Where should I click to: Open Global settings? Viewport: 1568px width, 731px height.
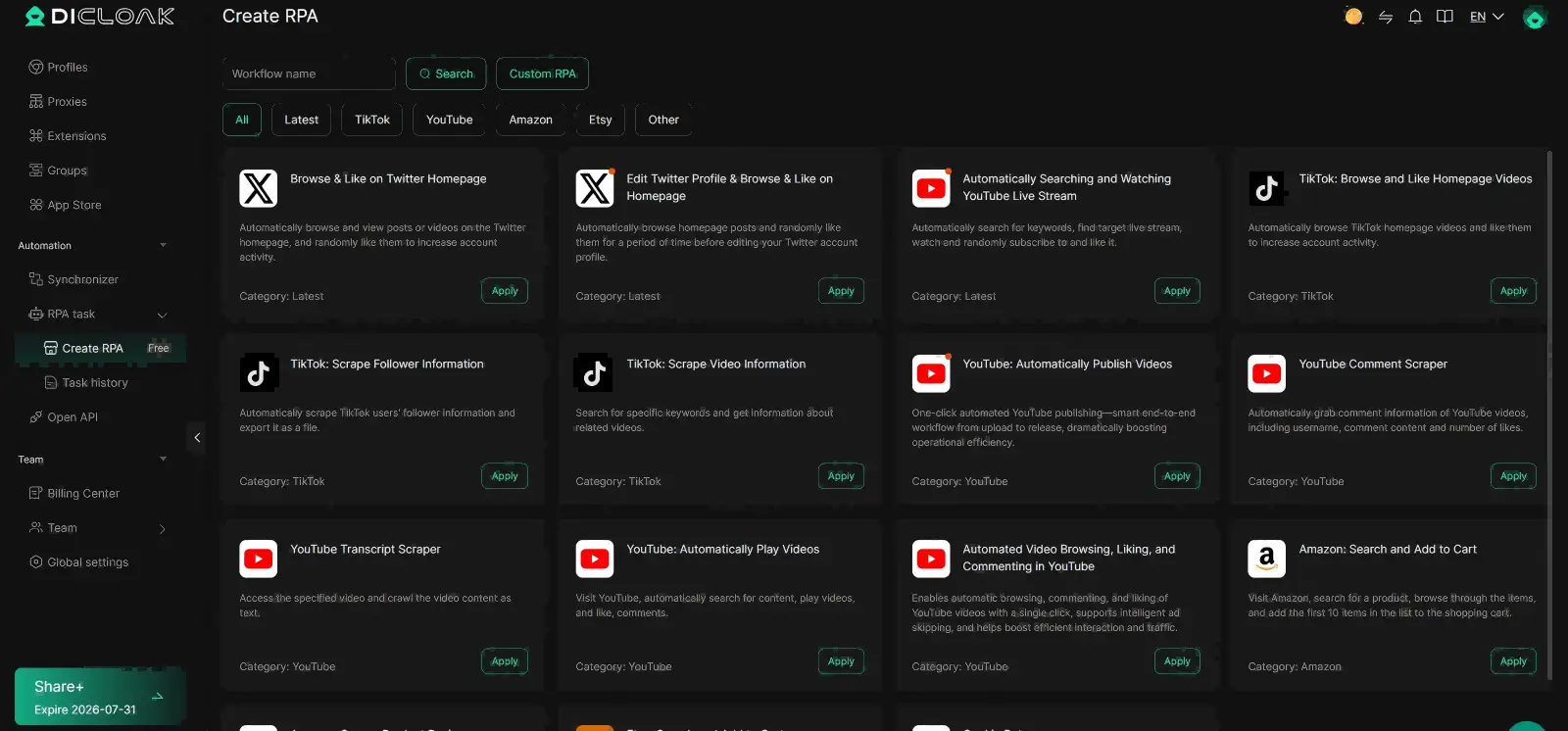(79, 561)
